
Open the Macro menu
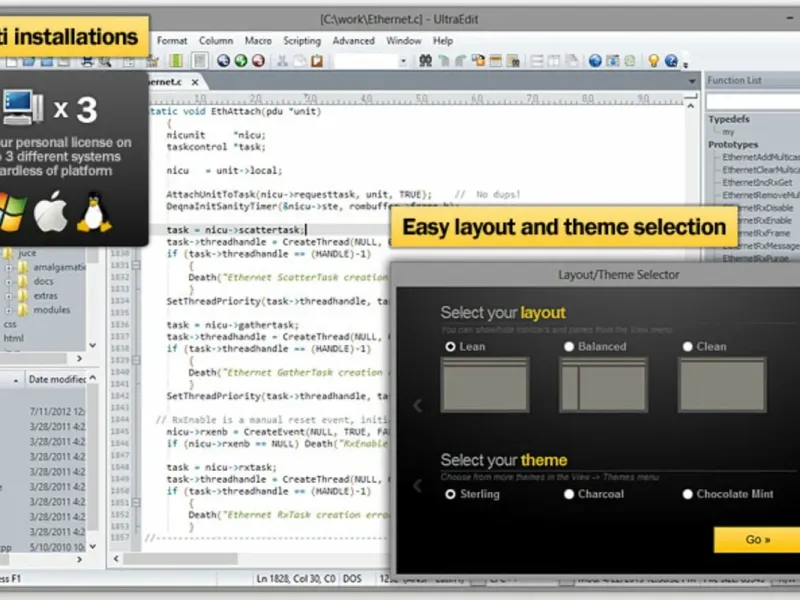pos(258,41)
